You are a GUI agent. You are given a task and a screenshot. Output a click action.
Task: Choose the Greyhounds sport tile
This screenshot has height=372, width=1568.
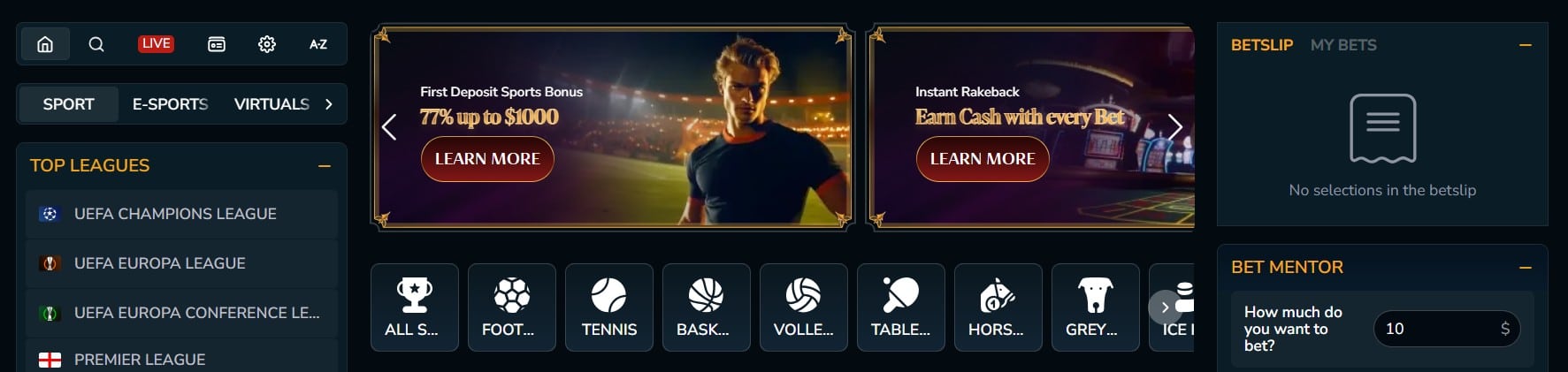coord(1096,307)
